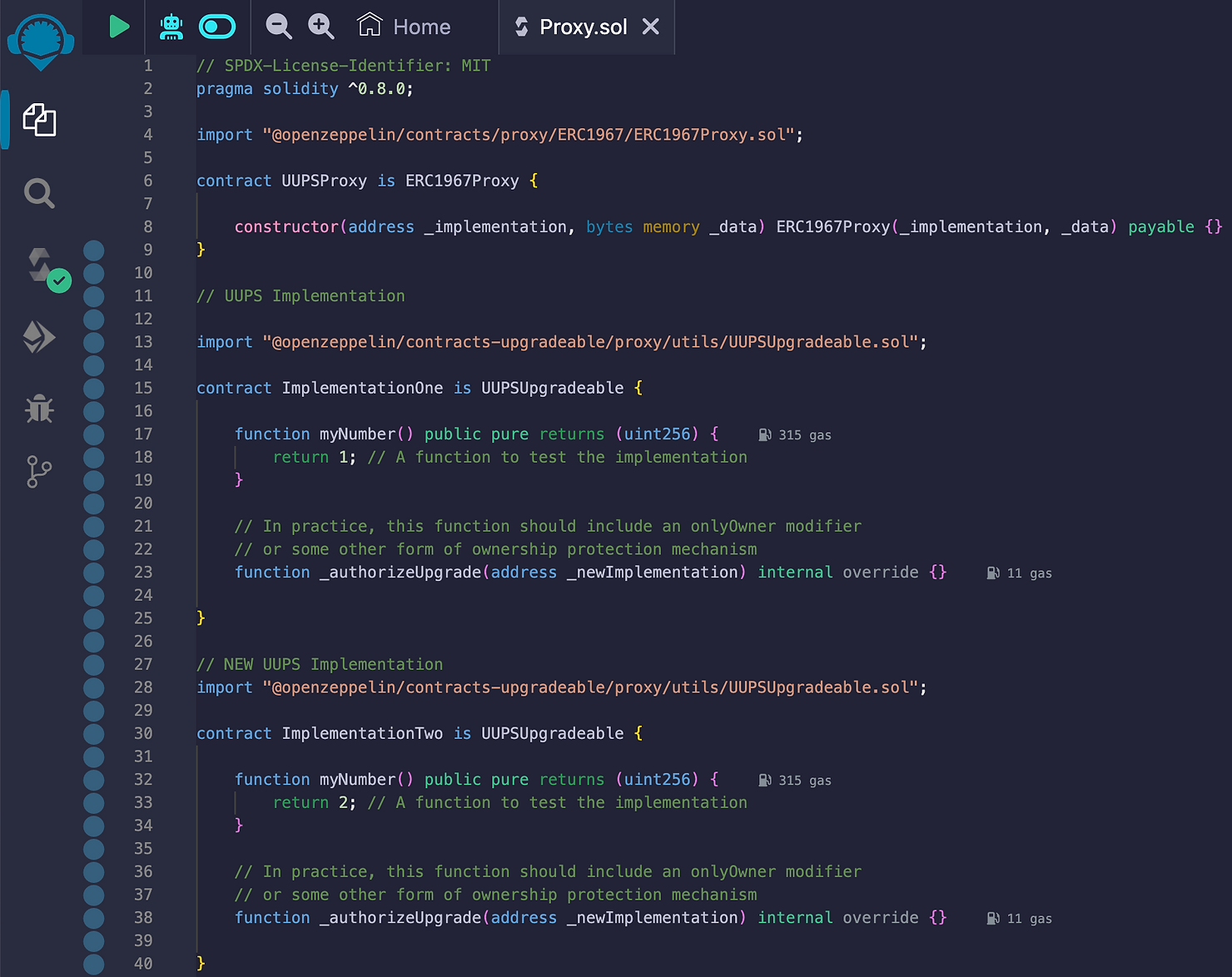Click "ImplementationOne" contract name
This screenshot has height=977, width=1232.
pos(362,388)
